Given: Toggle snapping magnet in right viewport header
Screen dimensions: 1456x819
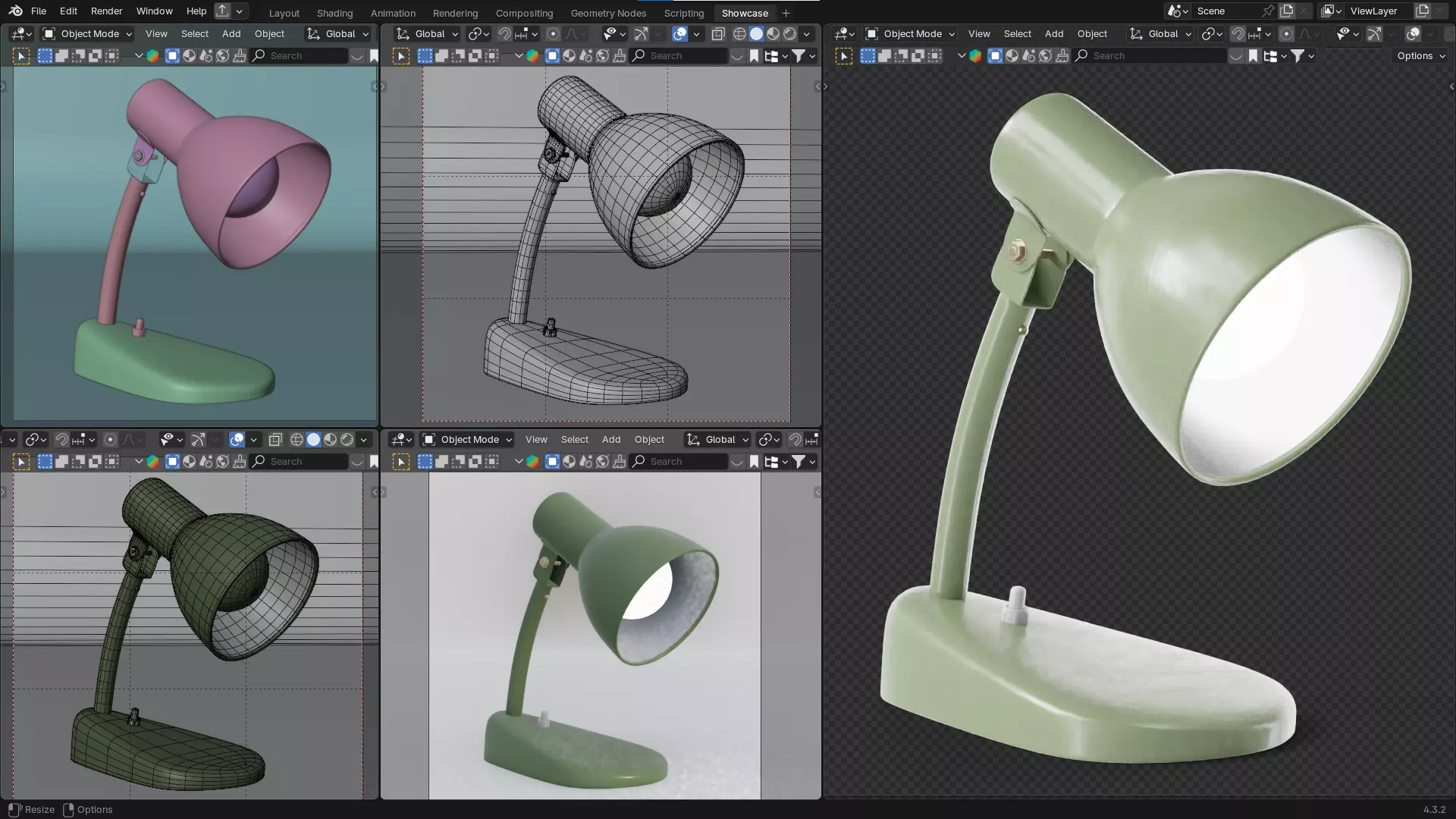Looking at the screenshot, I should pyautogui.click(x=1238, y=33).
